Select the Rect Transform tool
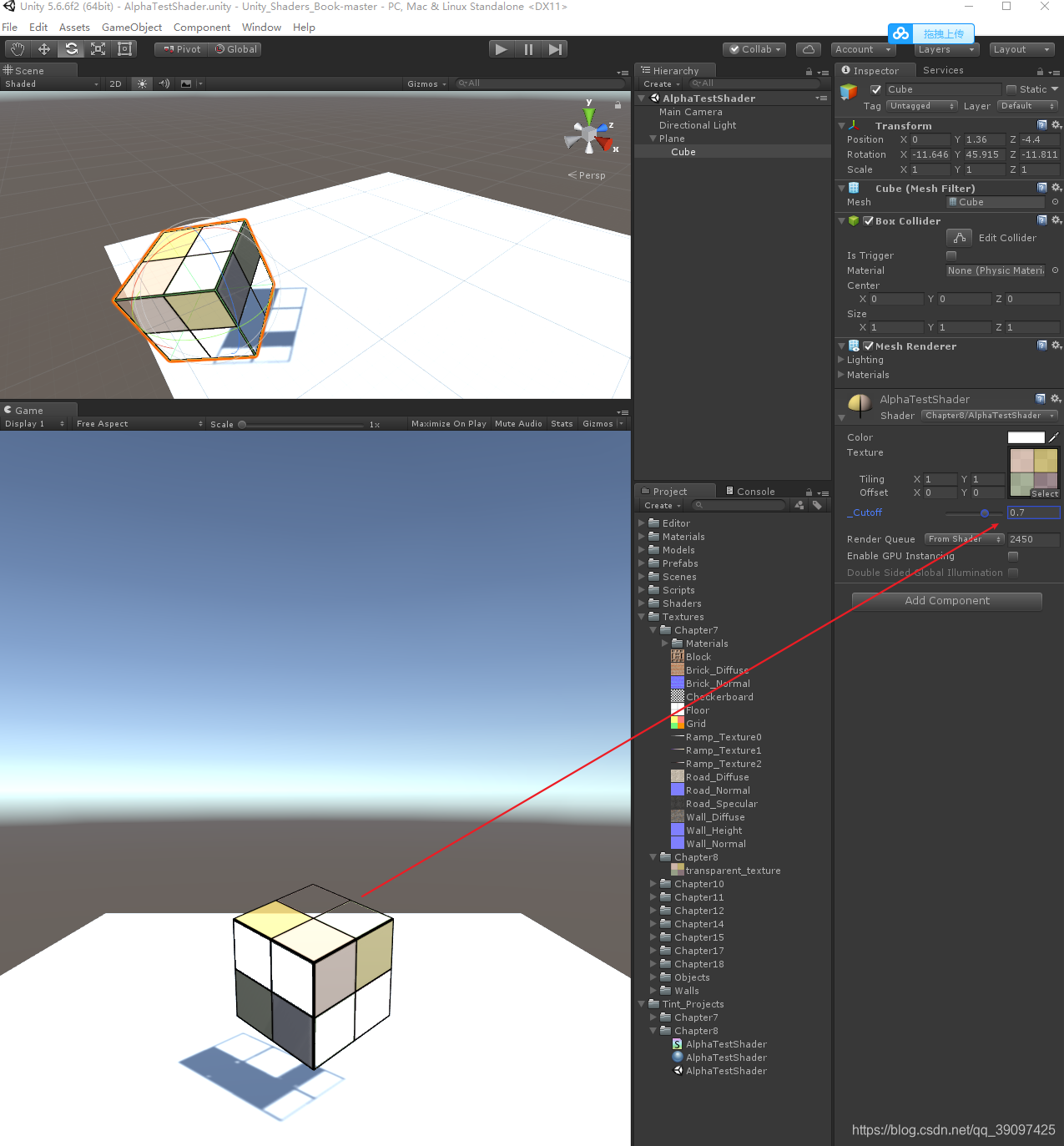The image size is (1064, 1146). (x=124, y=48)
